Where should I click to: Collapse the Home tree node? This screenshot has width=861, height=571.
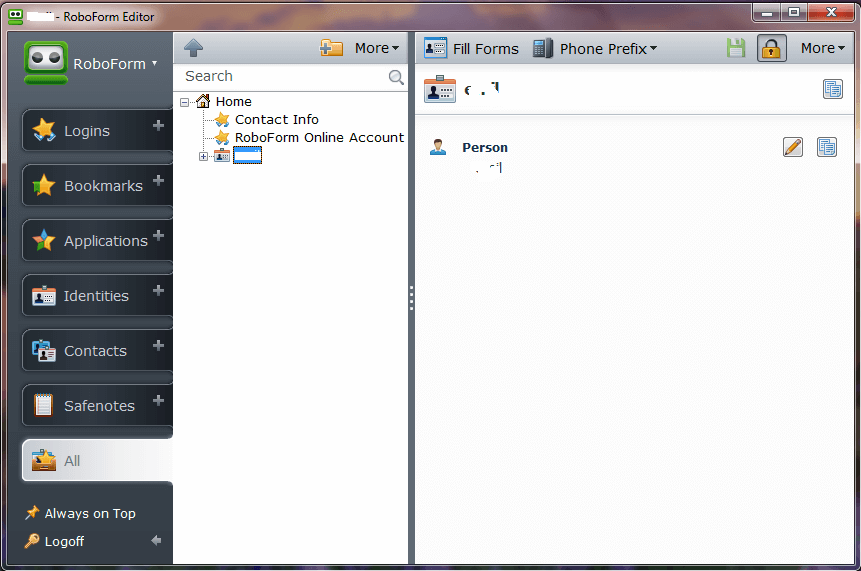(185, 102)
